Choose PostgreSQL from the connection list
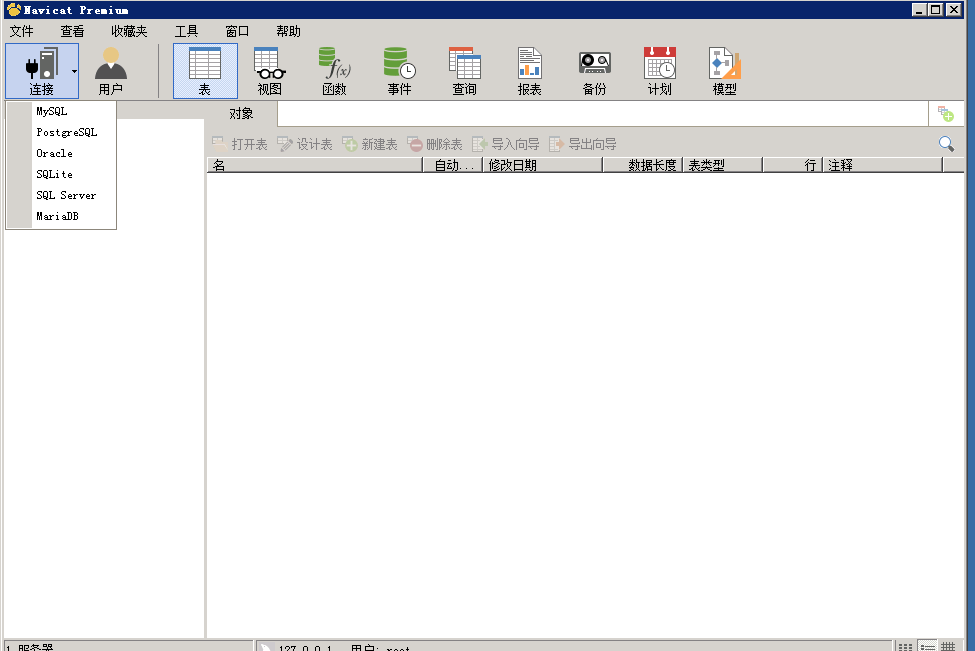975x651 pixels. click(67, 132)
